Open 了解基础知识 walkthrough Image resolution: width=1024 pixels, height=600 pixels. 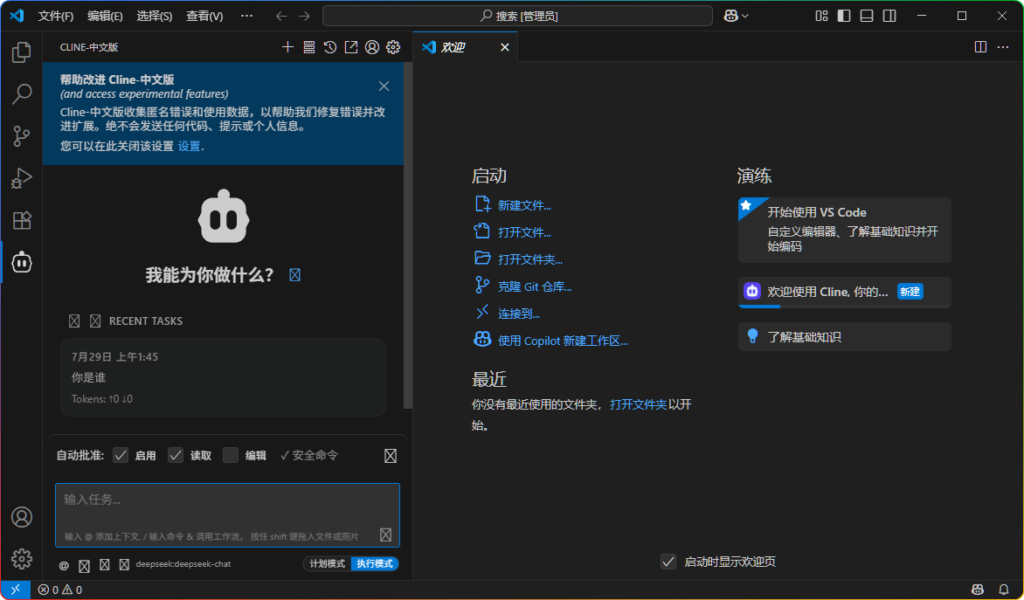click(844, 337)
